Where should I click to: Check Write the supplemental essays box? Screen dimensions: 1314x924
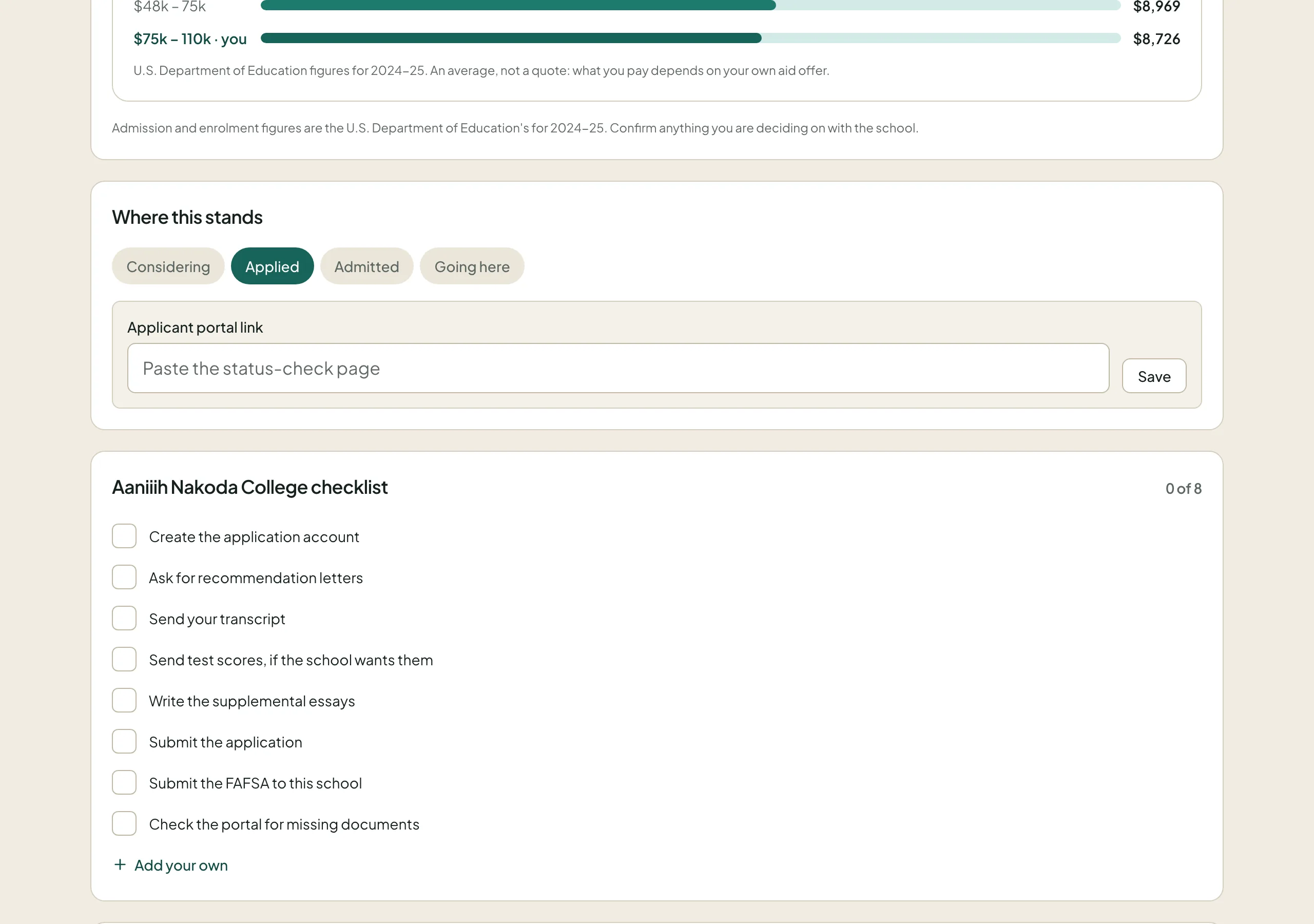click(124, 701)
